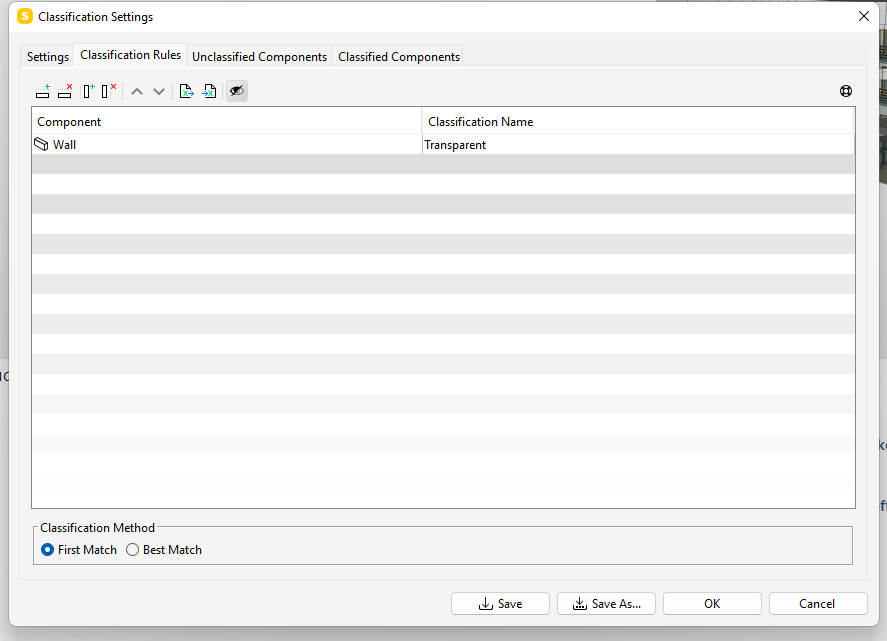Screen dimensions: 887x641
Task: Open help via the lifebuoy icon
Action: 846,91
